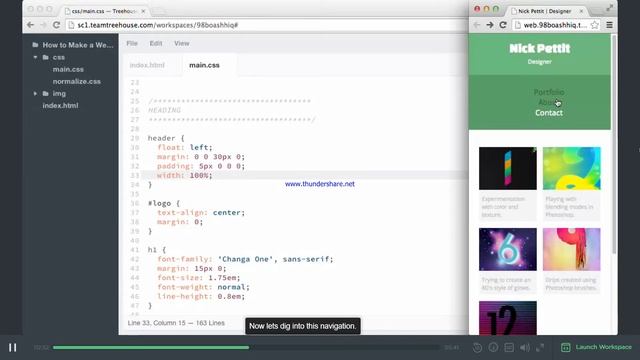This screenshot has height=360, width=640.
Task: Click the Nick Pettit logo heading in preview
Action: (540, 49)
